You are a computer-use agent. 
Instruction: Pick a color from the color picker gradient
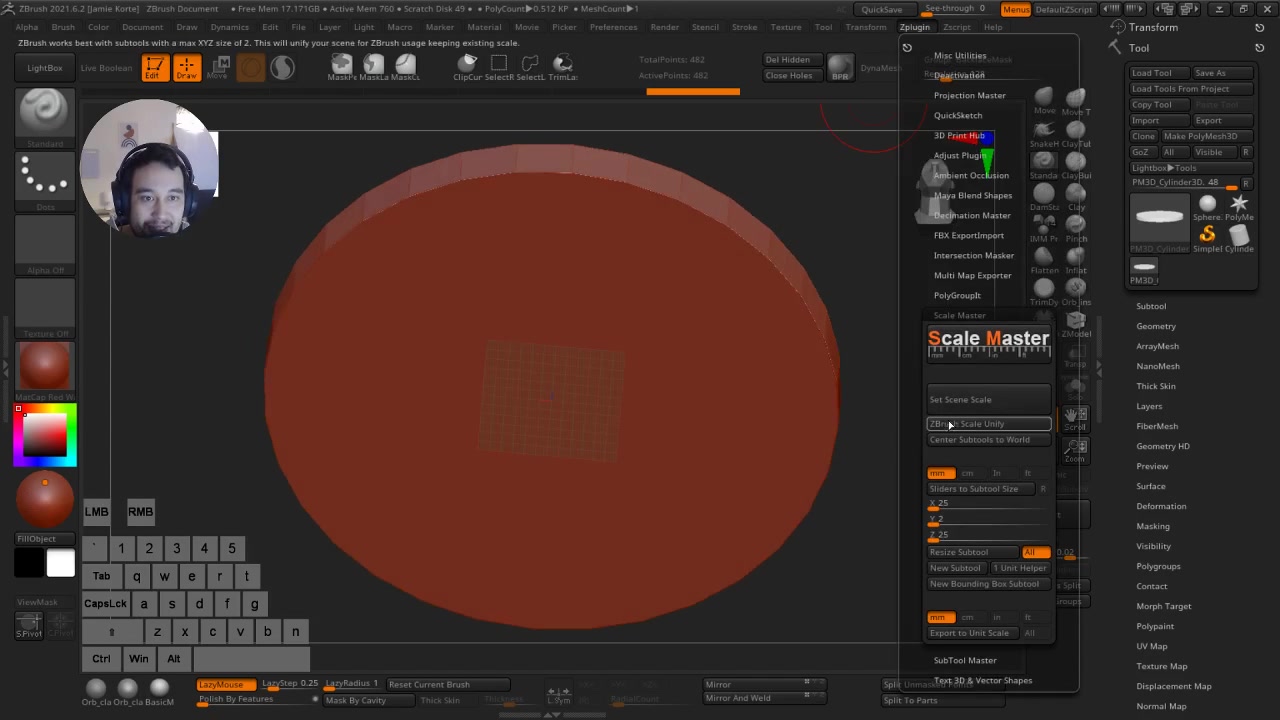coord(44,432)
